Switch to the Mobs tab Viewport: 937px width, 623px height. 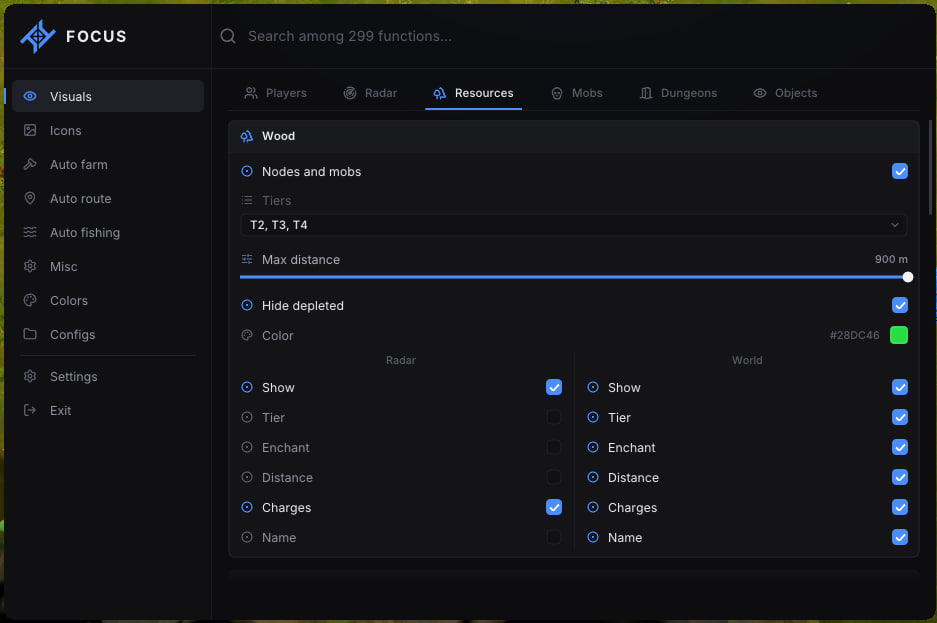[576, 93]
